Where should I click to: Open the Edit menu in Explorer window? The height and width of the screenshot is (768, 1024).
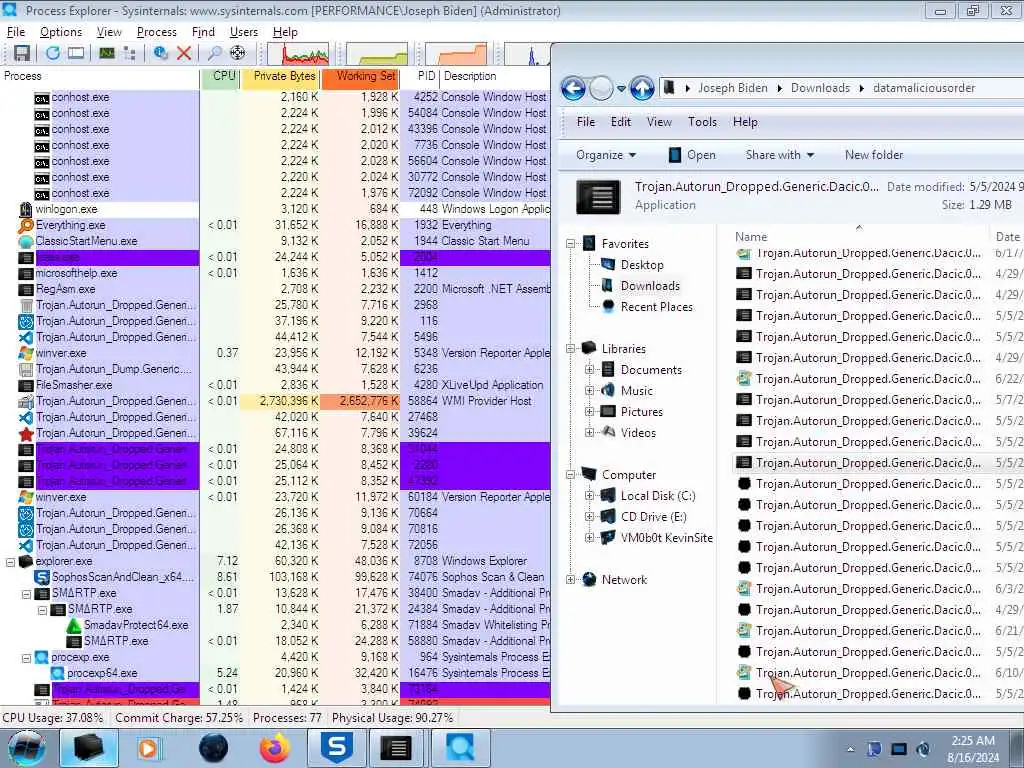[620, 122]
